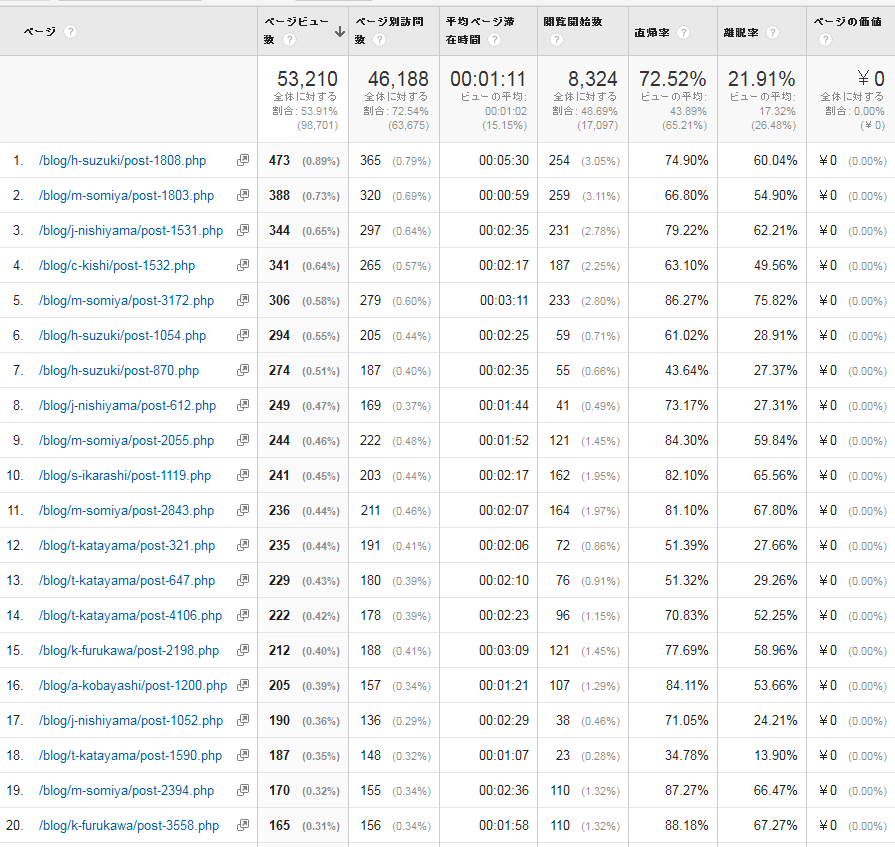895x847 pixels.
Task: Open /blog/m-somiya/post-1803.php link
Action: (126, 195)
